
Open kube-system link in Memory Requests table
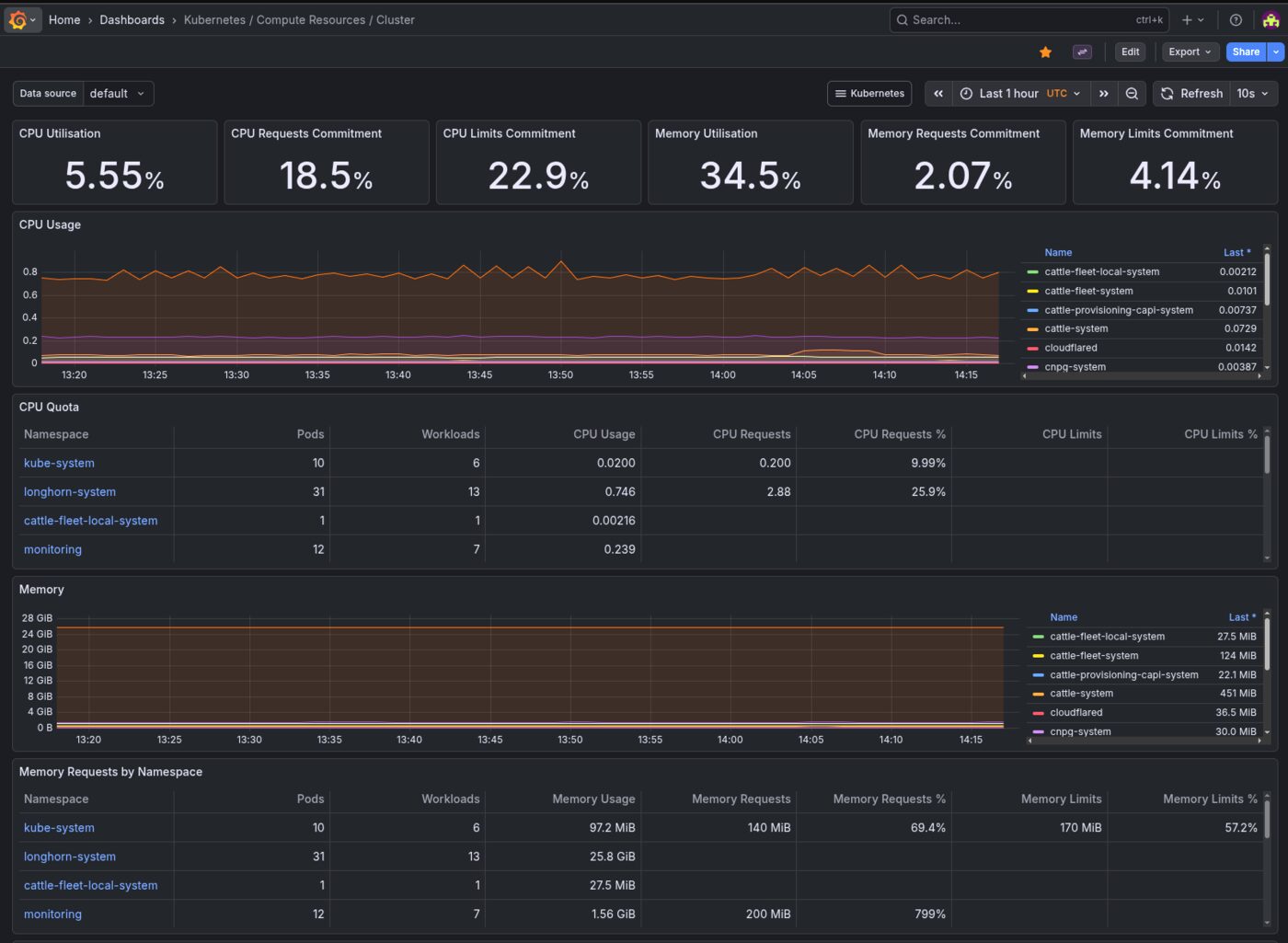point(59,828)
